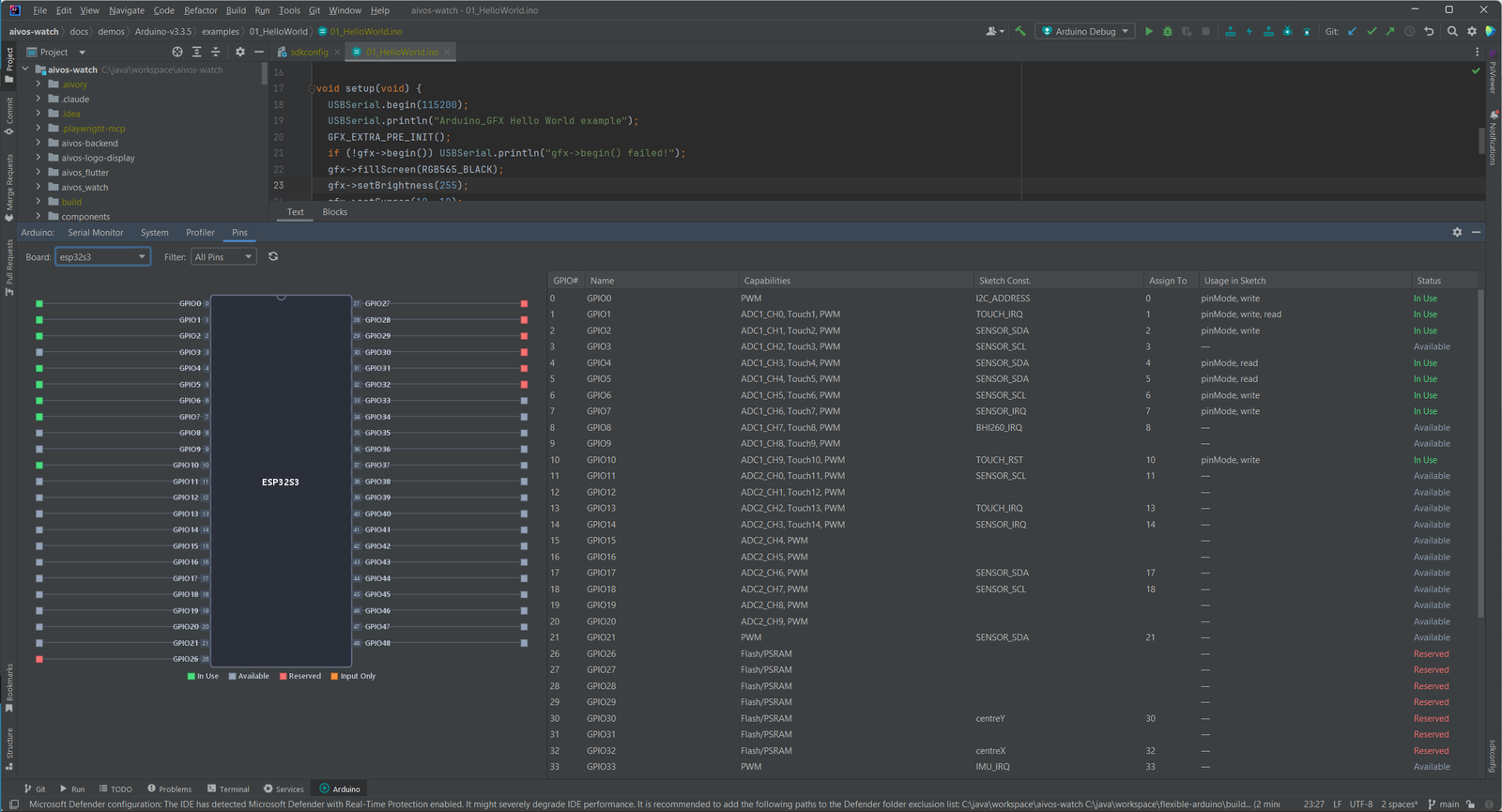1502x812 pixels.
Task: Switch to the Blocks editor tab
Action: [335, 211]
